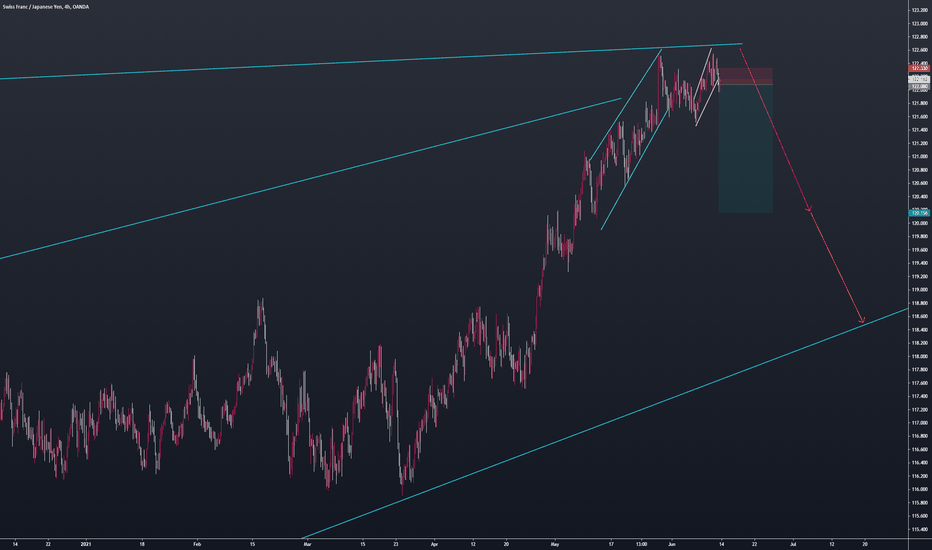The width and height of the screenshot is (932, 550).
Task: Click the 118.400 price axis label
Action: tap(920, 330)
